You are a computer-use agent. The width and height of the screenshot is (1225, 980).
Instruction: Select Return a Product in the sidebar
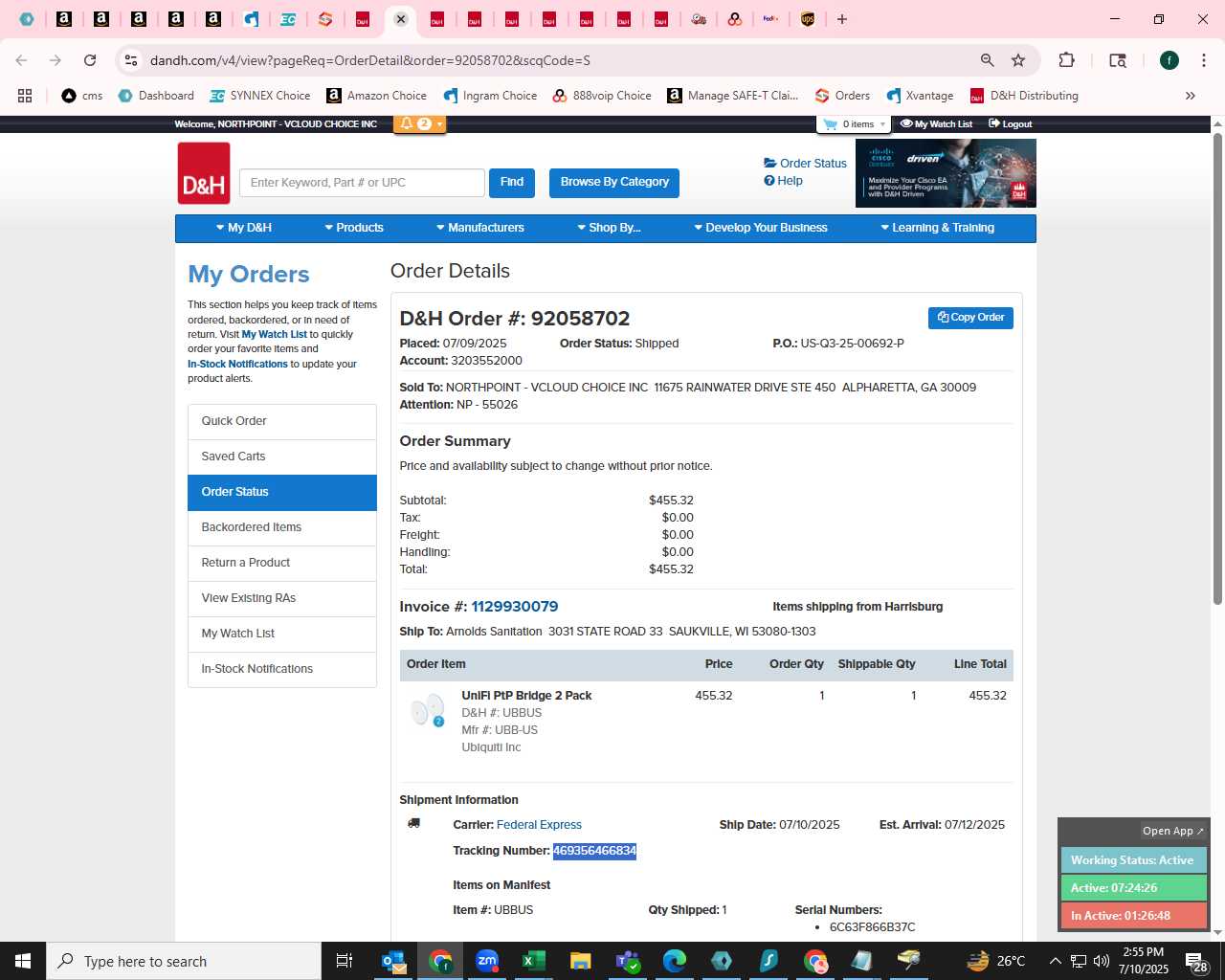click(x=282, y=563)
